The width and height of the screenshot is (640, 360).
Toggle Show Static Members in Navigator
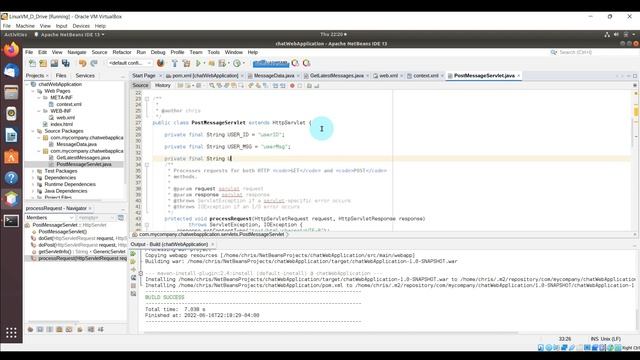tap(50, 329)
